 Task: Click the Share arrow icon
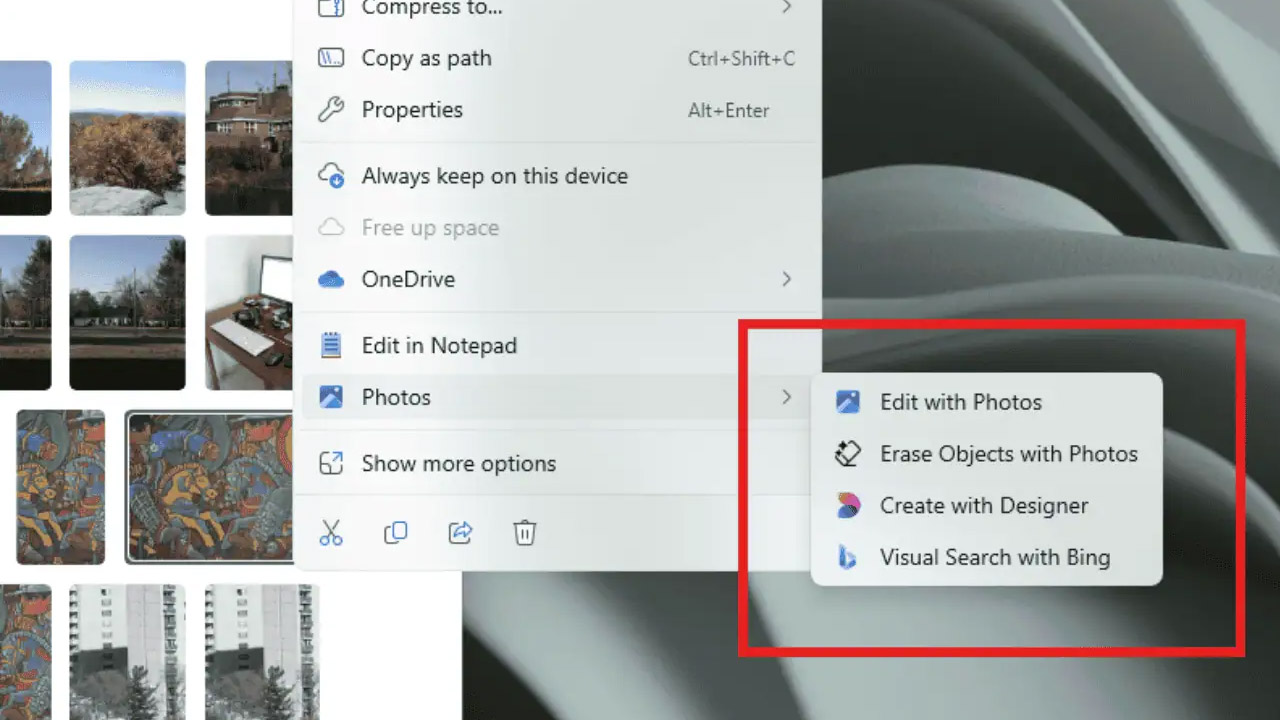[460, 533]
